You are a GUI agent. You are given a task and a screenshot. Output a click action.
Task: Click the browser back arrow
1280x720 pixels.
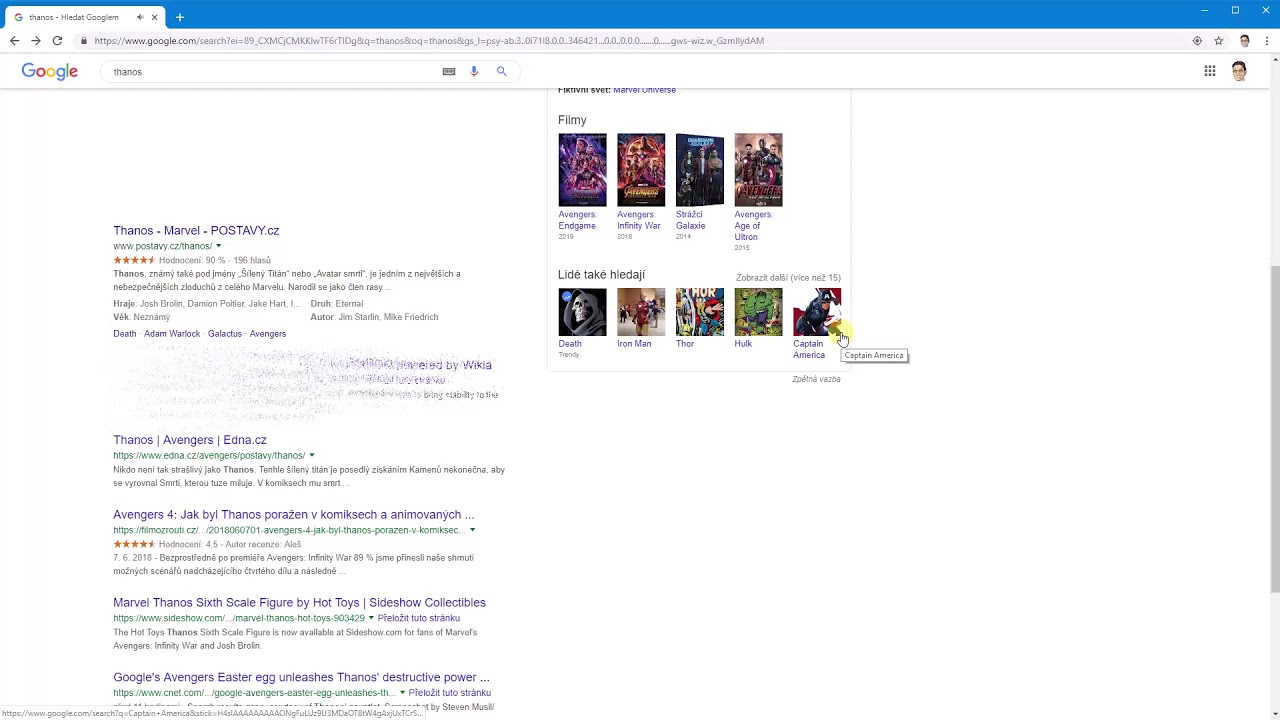(14, 41)
